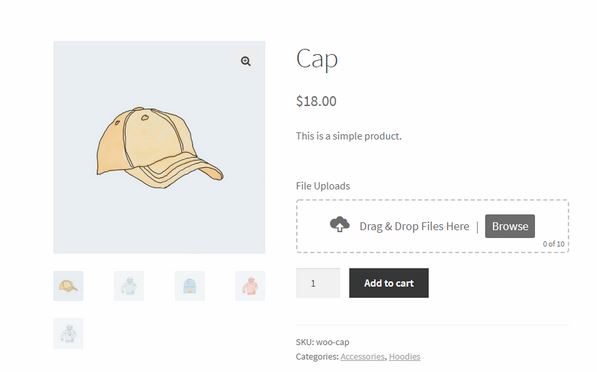The height and width of the screenshot is (372, 597).
Task: Click the File Uploads label
Action: tap(323, 186)
